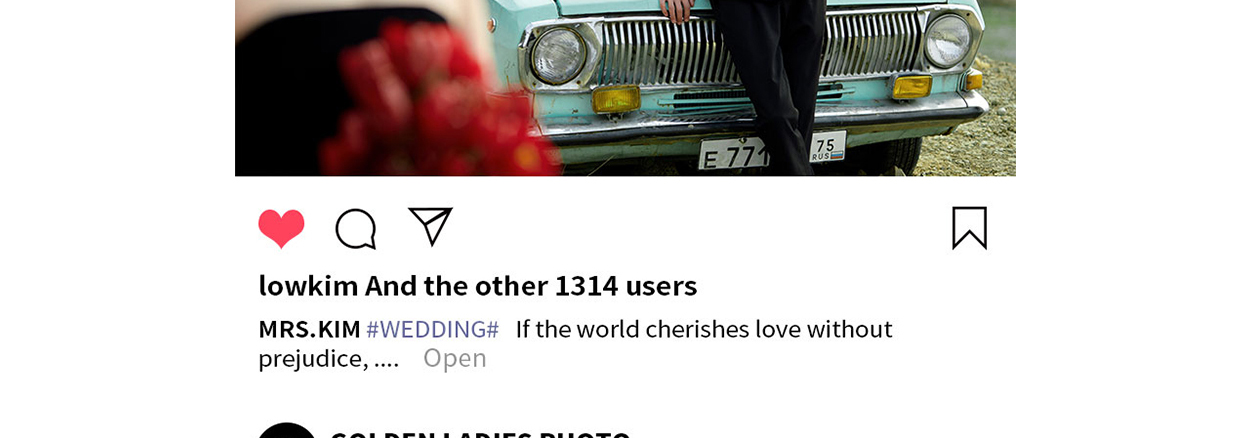This screenshot has height=438, width=1250.
Task: Open the MRS.KIM profile from the caption
Action: (309, 329)
